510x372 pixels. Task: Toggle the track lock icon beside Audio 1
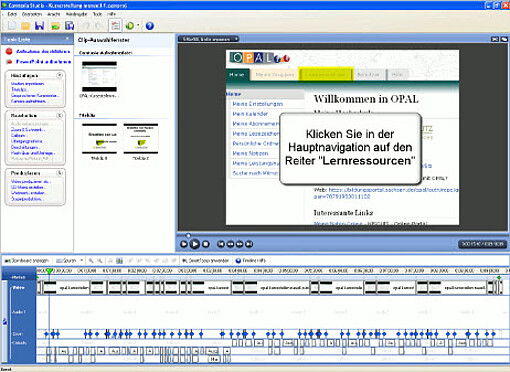[x=5, y=322]
